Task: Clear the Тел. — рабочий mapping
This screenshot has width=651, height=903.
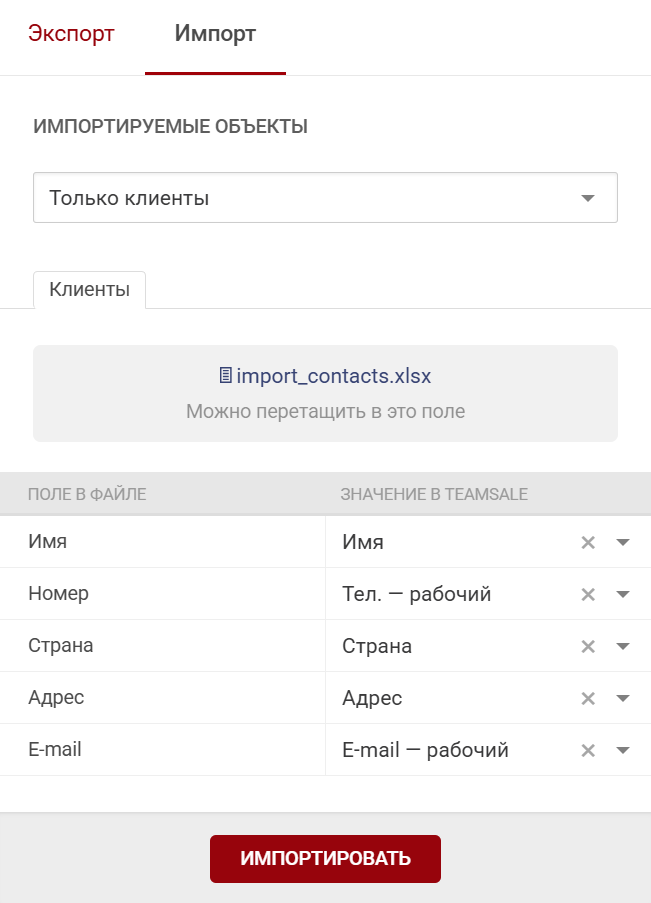Action: (588, 594)
